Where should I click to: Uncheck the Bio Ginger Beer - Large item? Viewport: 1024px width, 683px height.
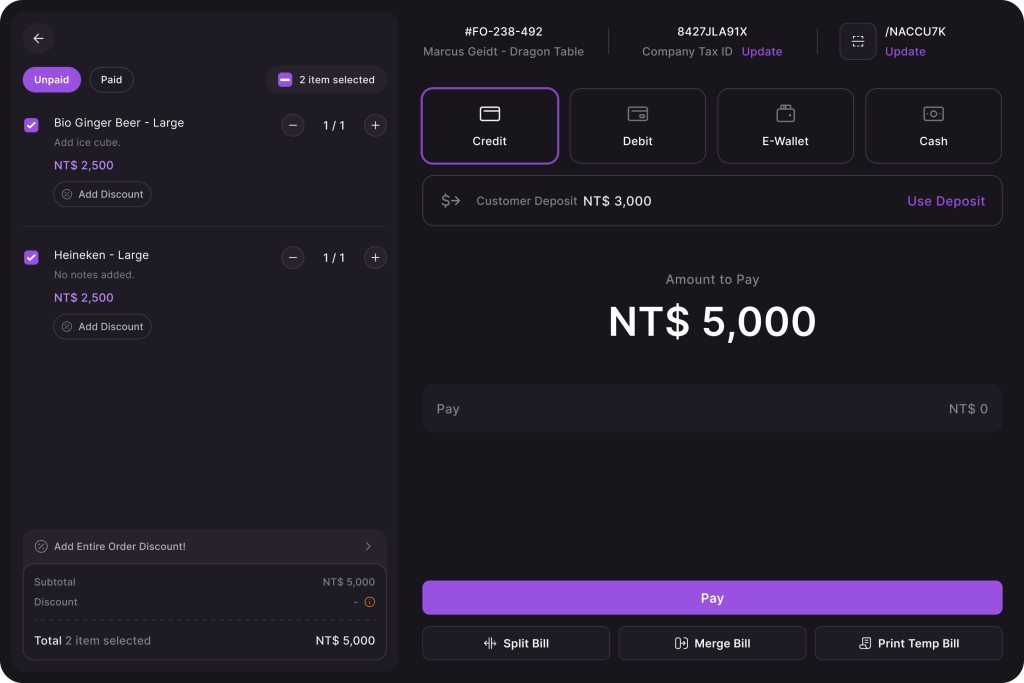[31, 125]
